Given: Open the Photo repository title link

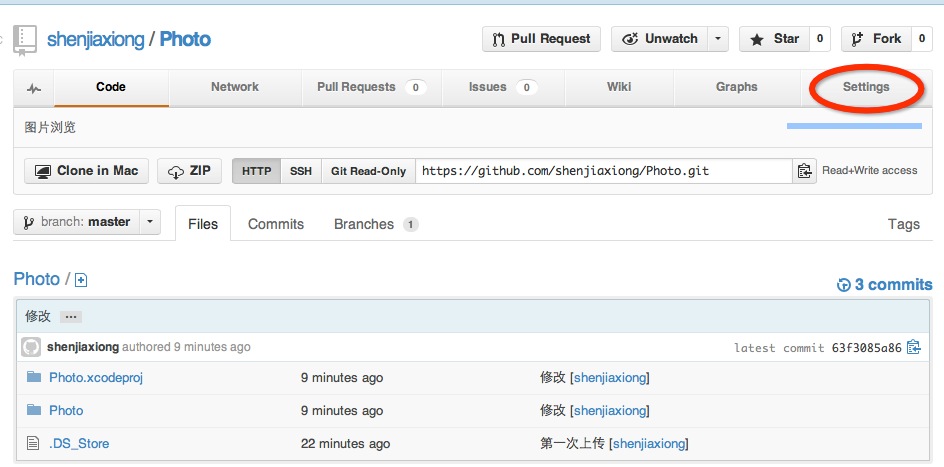Looking at the screenshot, I should 185,40.
